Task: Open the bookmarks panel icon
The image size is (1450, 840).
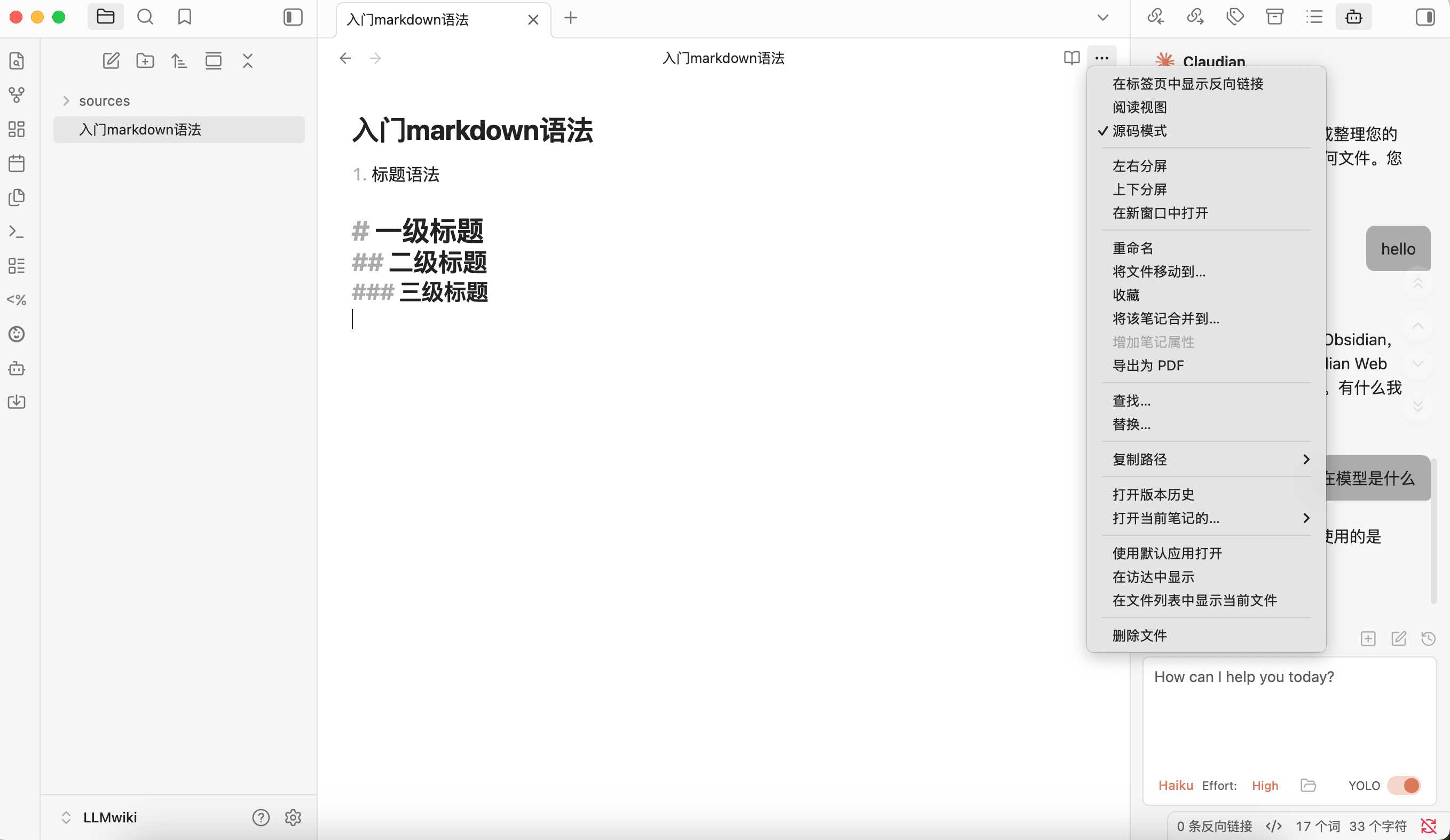Action: point(184,17)
